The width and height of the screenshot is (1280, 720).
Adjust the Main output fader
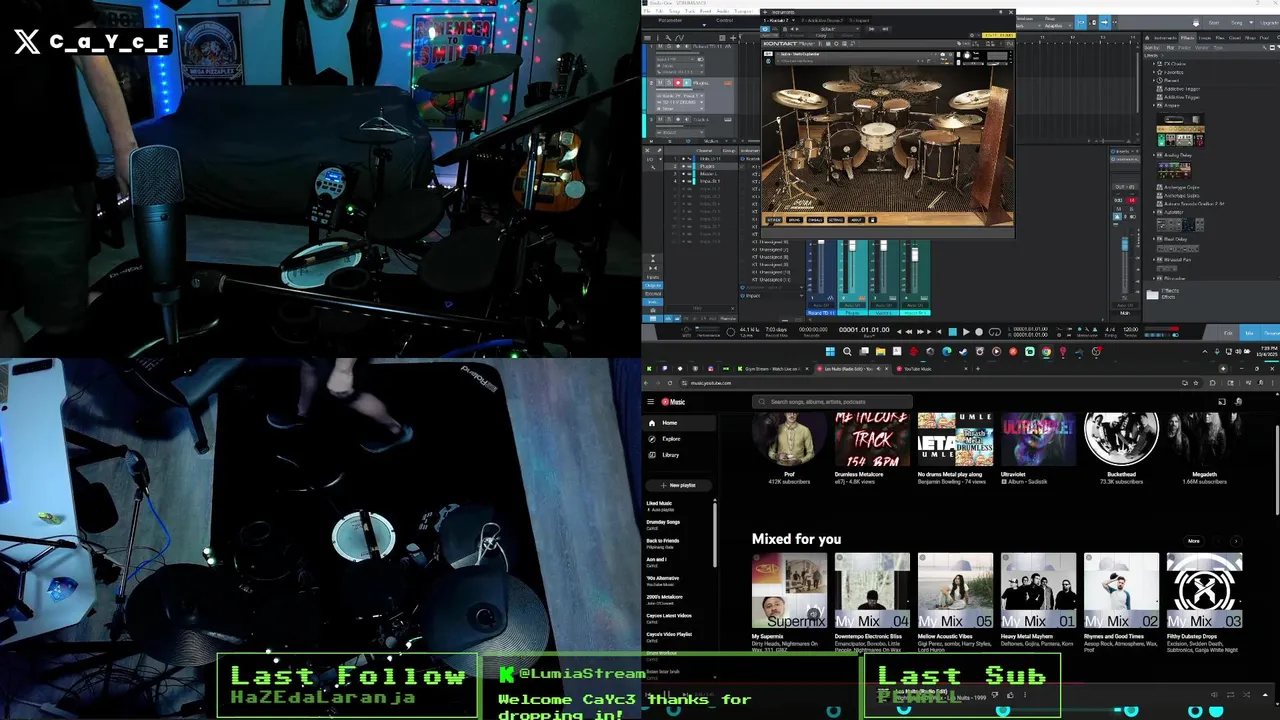[1125, 244]
